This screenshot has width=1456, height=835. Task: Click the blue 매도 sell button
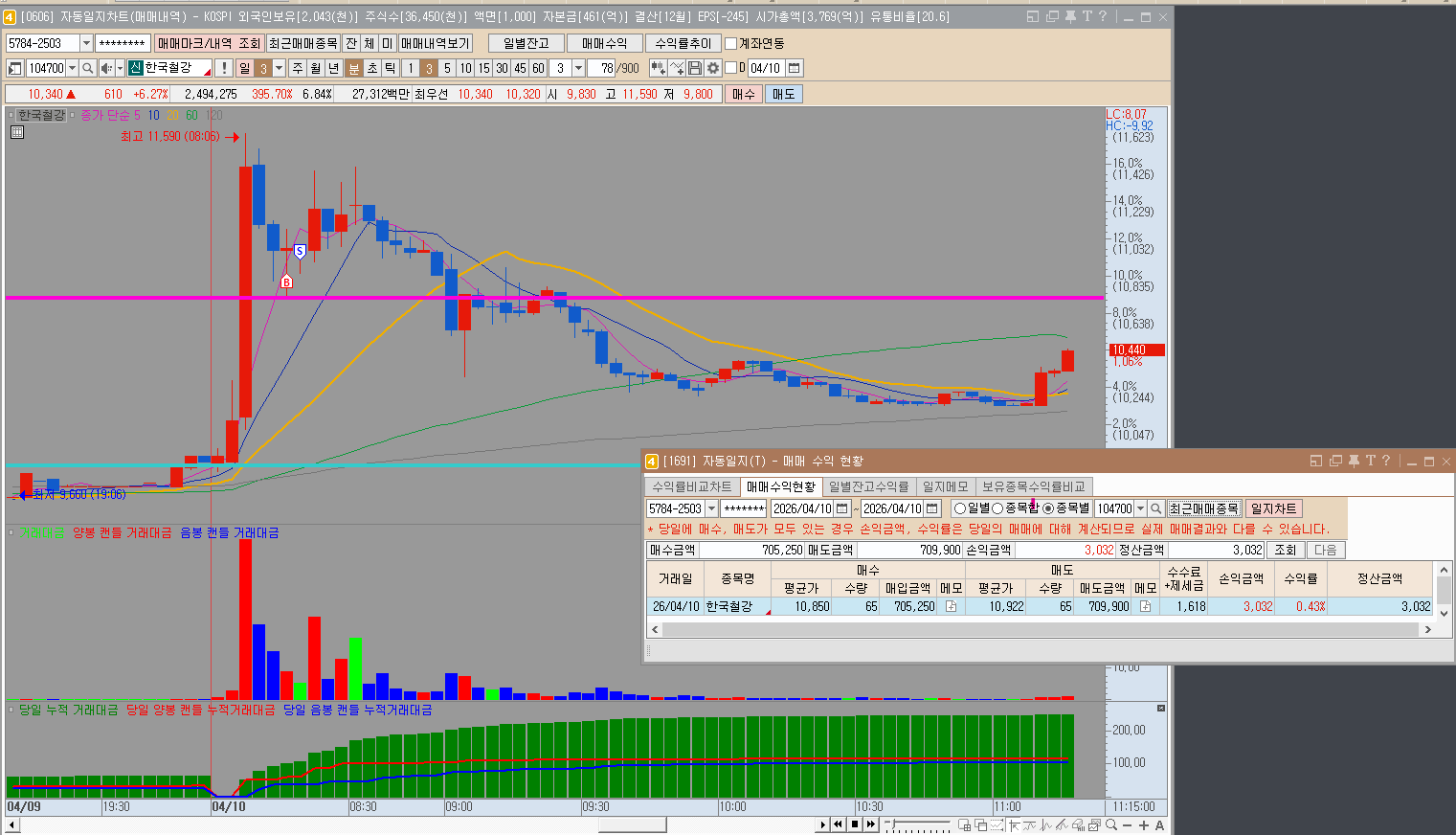click(x=783, y=94)
